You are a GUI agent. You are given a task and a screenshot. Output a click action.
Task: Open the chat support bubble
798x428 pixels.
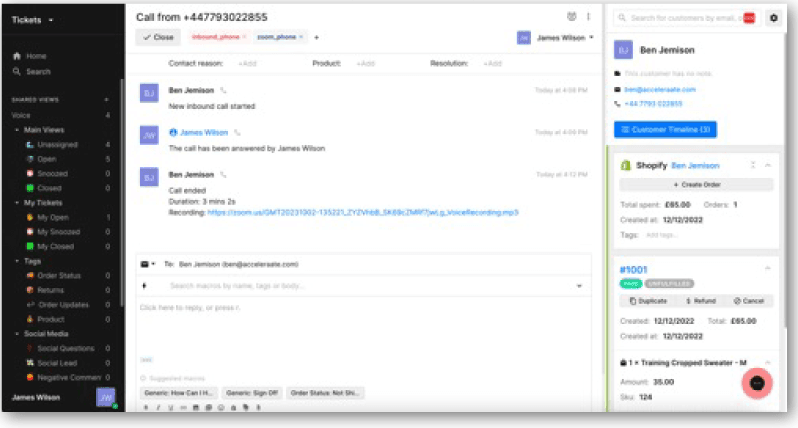click(757, 383)
